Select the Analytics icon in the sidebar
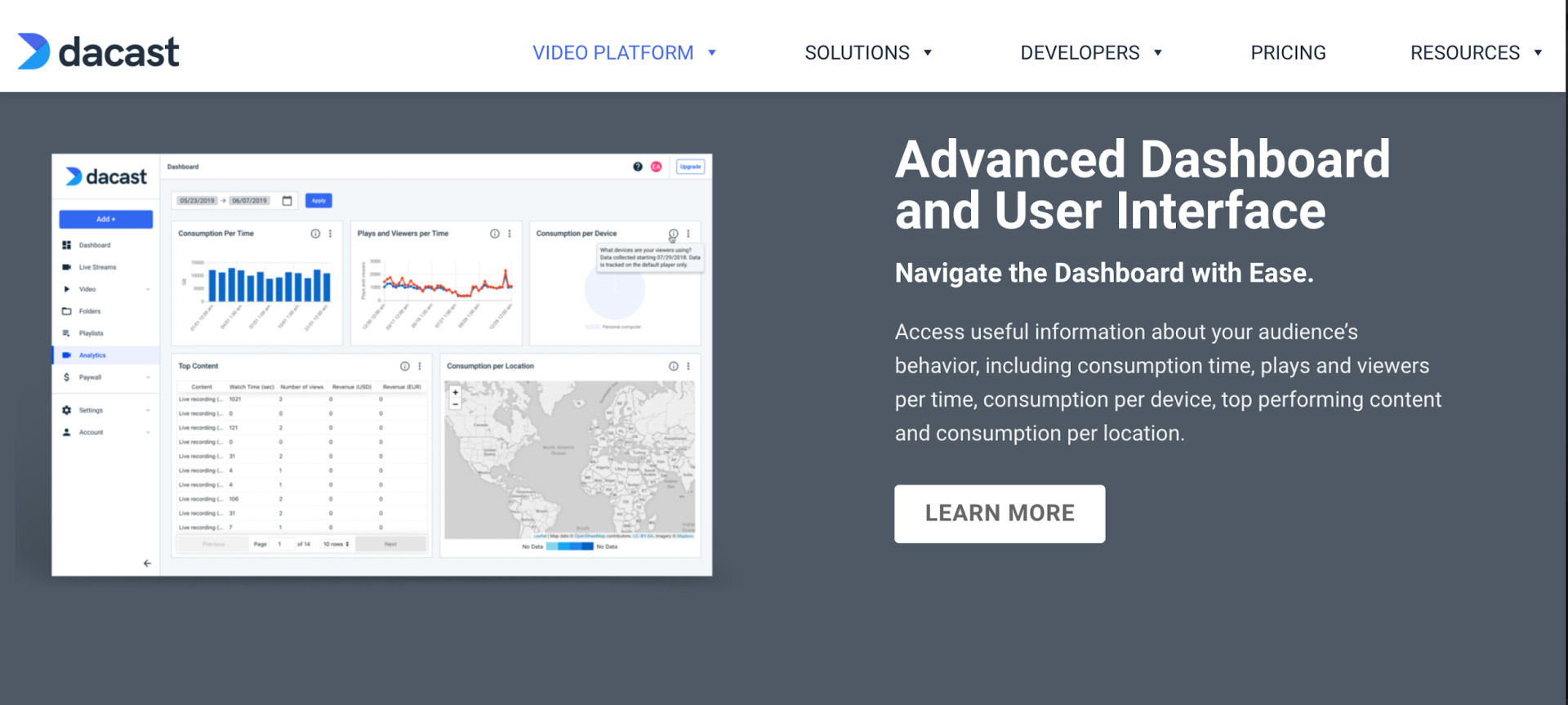 tap(66, 355)
